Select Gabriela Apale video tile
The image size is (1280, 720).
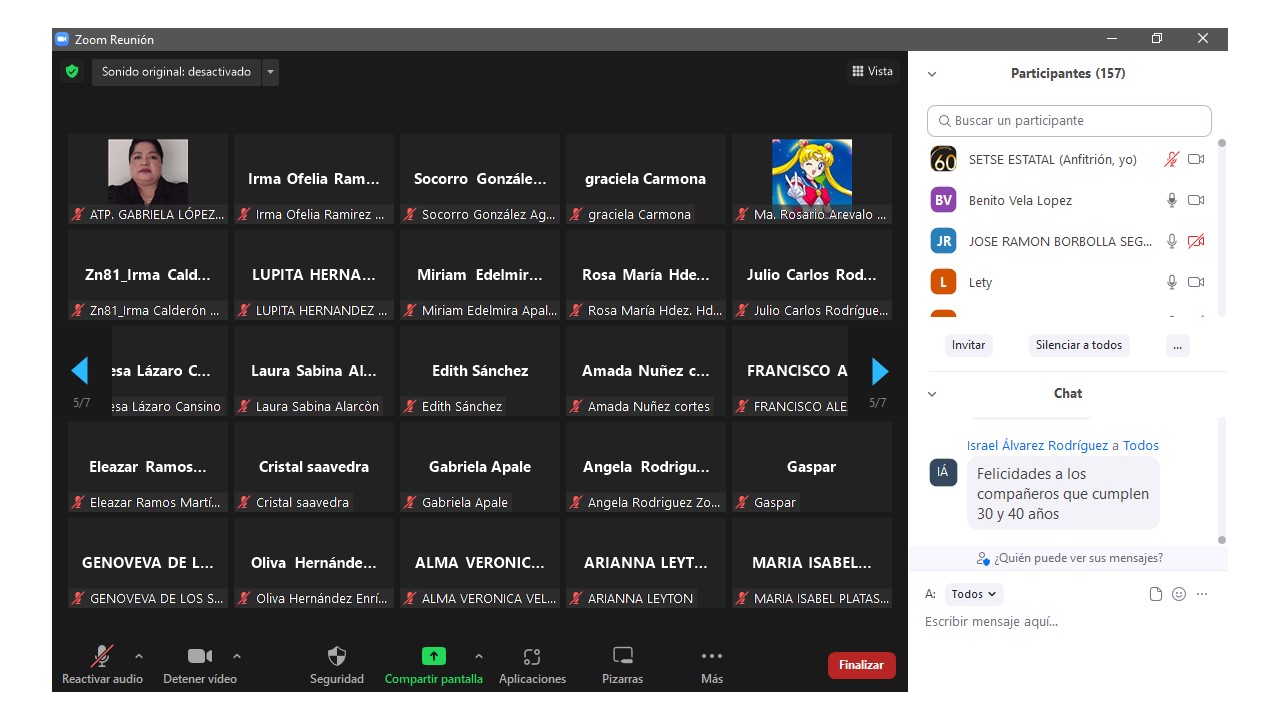(x=480, y=468)
